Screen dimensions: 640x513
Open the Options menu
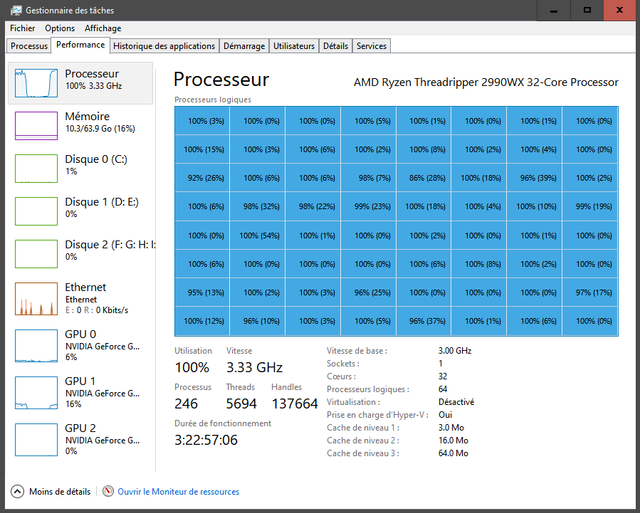click(x=60, y=28)
